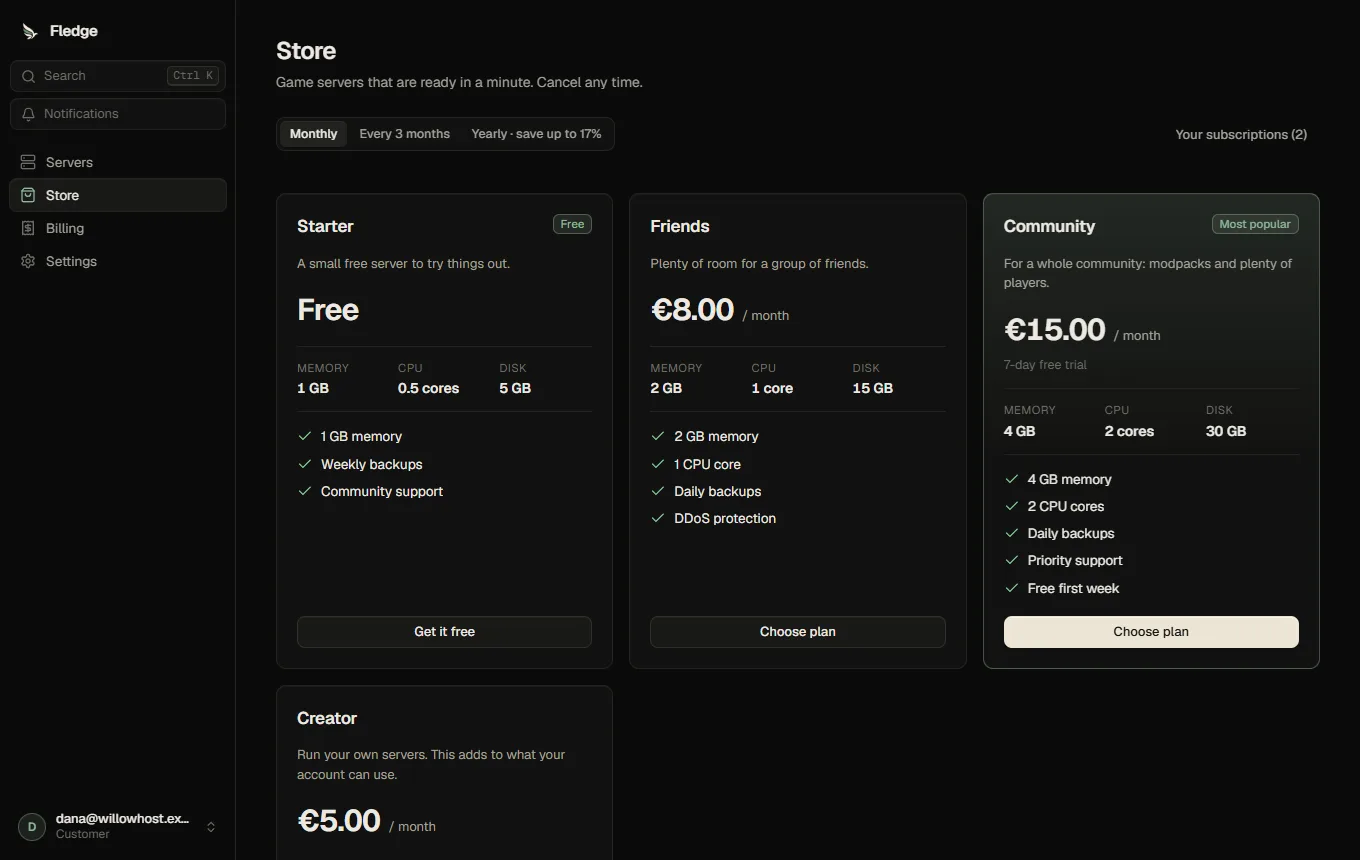Focus the Search input field
Screen dimensions: 1360x860
pos(118,76)
